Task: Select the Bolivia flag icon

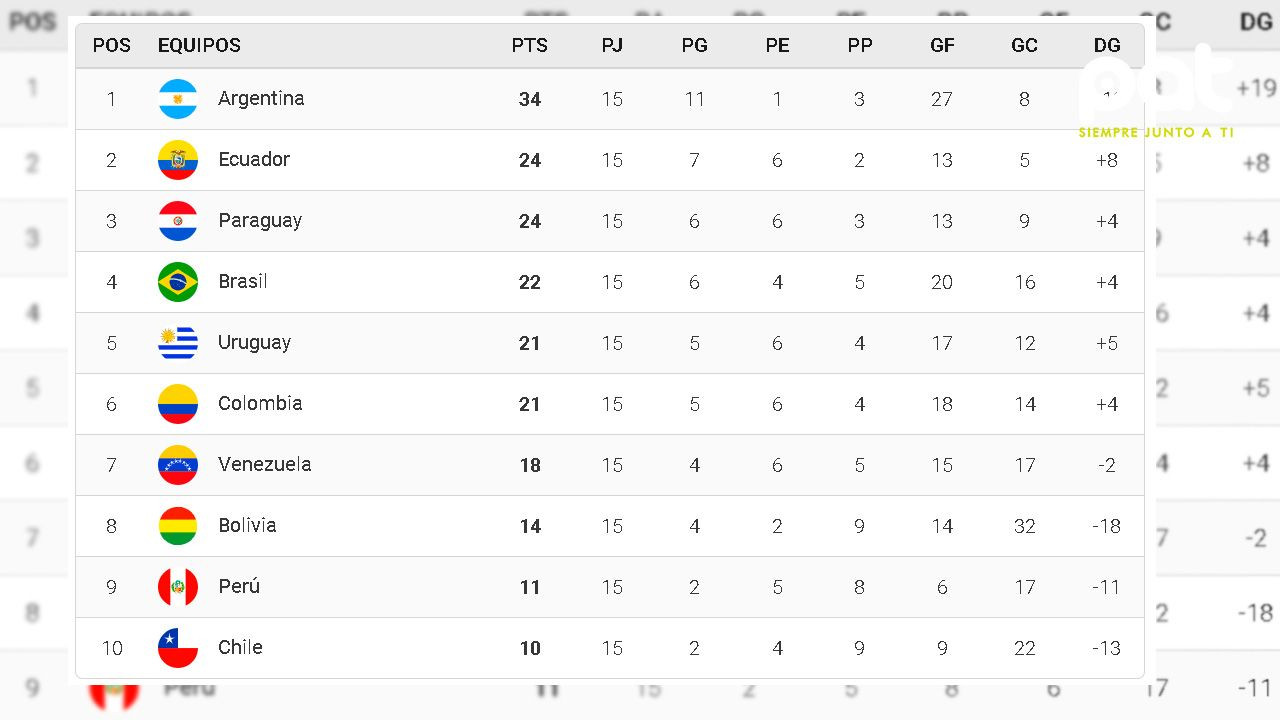Action: click(x=178, y=526)
